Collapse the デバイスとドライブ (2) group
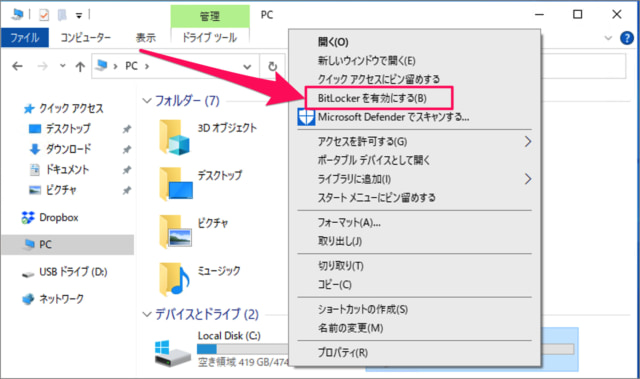 click(147, 314)
